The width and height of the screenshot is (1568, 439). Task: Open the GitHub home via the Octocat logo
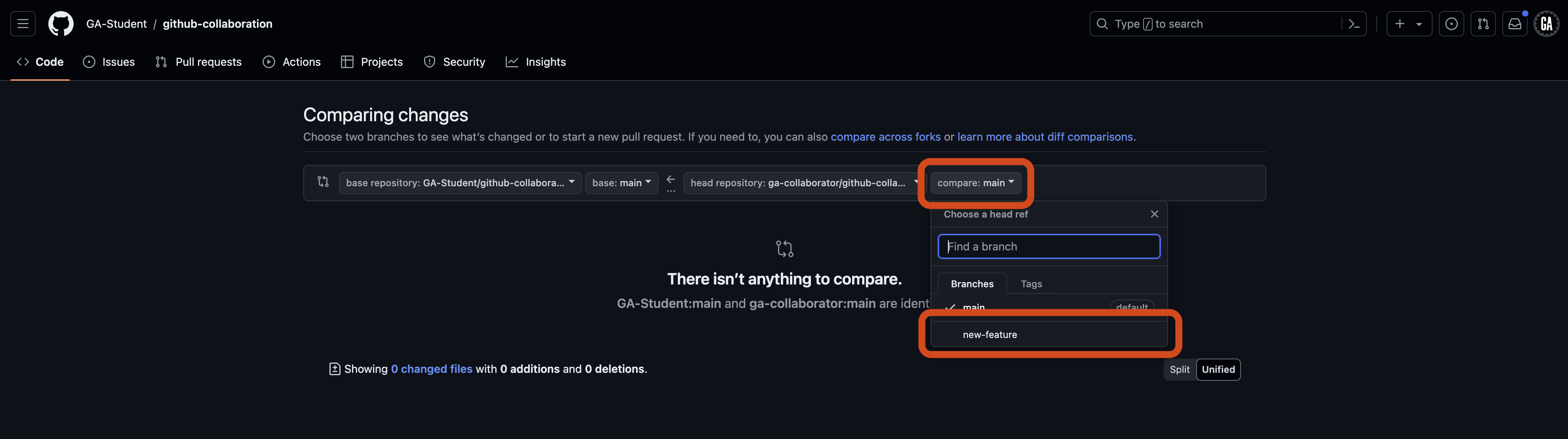point(60,24)
